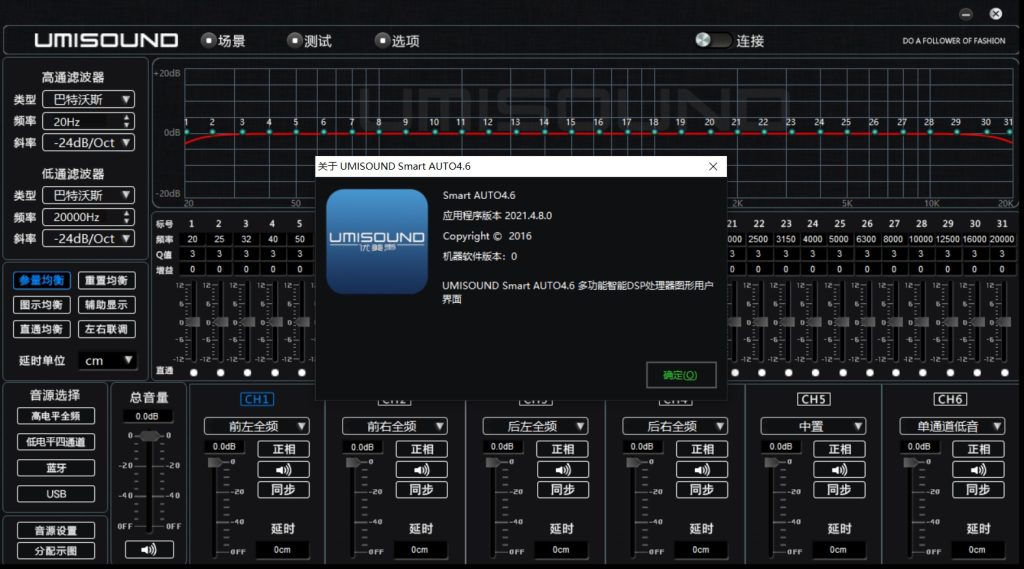Toggle bypass dot for band 25

pos(843,373)
